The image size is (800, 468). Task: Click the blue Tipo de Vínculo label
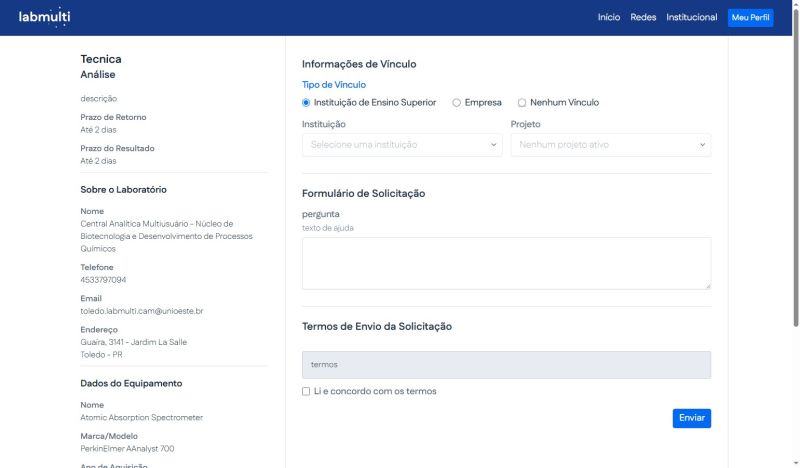334,85
